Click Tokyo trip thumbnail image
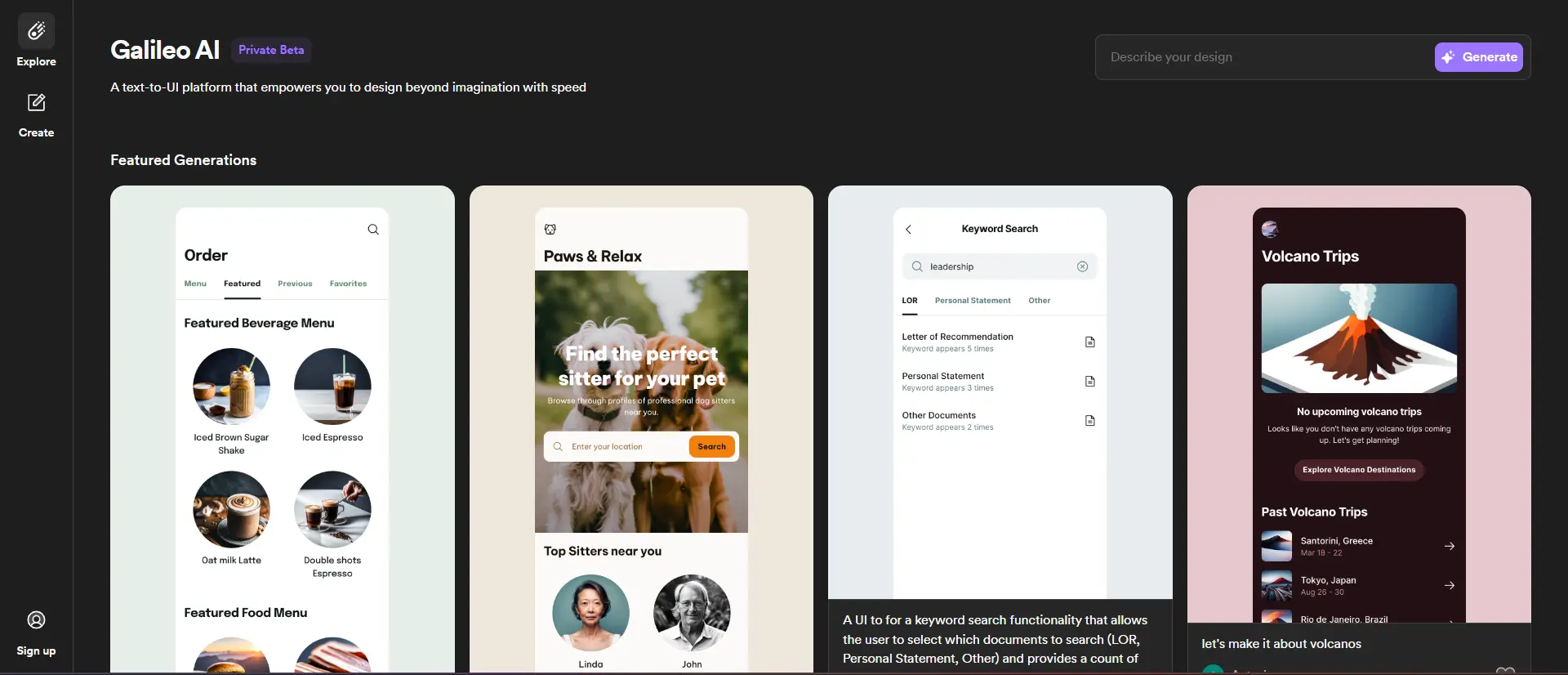 pos(1276,585)
